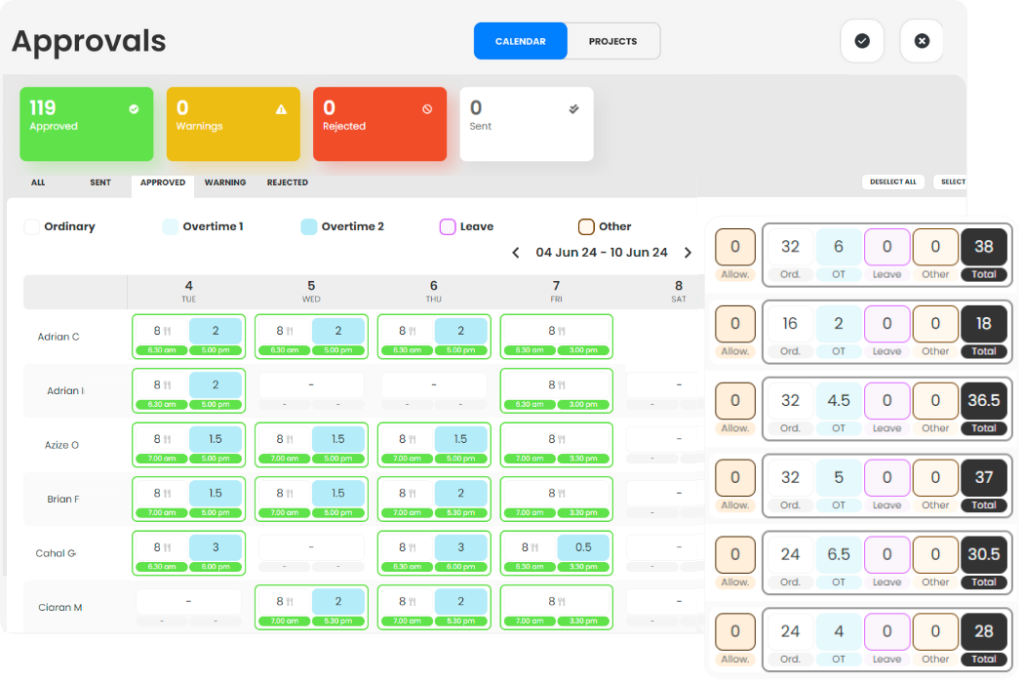Click the Deselect All button
This screenshot has width=1024, height=683.
click(x=893, y=181)
